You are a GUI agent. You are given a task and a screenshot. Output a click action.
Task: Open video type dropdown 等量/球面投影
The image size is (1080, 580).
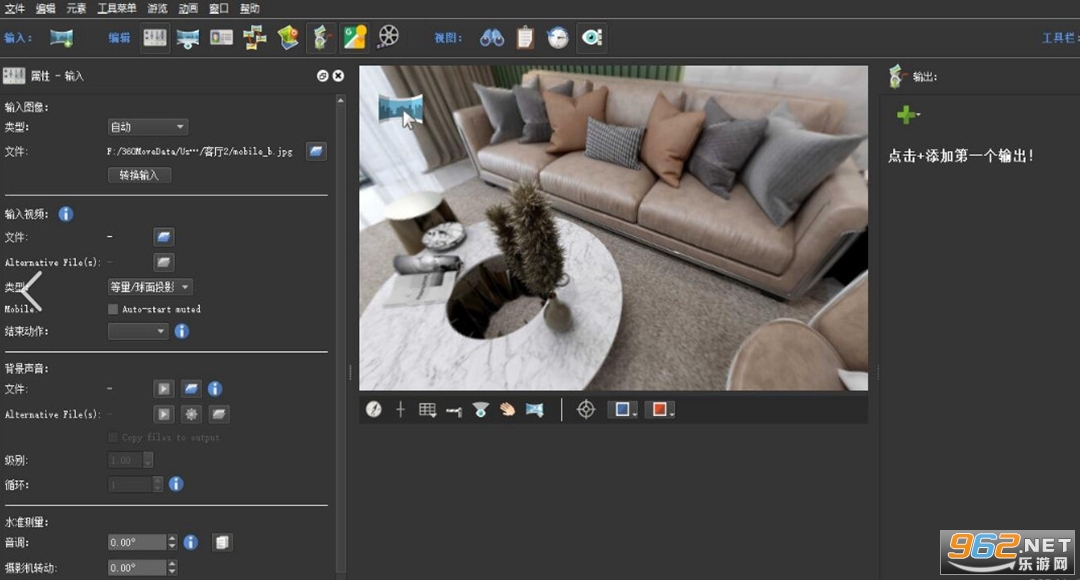pyautogui.click(x=150, y=287)
